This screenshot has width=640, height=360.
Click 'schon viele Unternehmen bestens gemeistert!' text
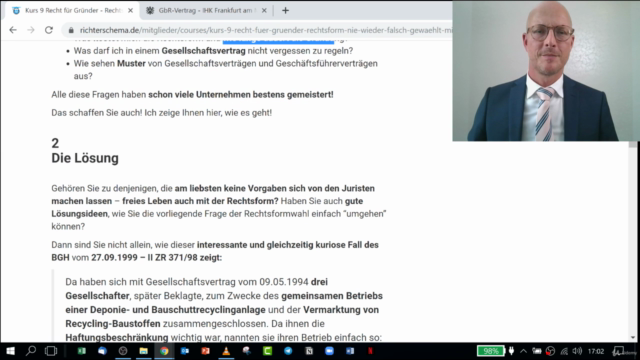point(240,94)
